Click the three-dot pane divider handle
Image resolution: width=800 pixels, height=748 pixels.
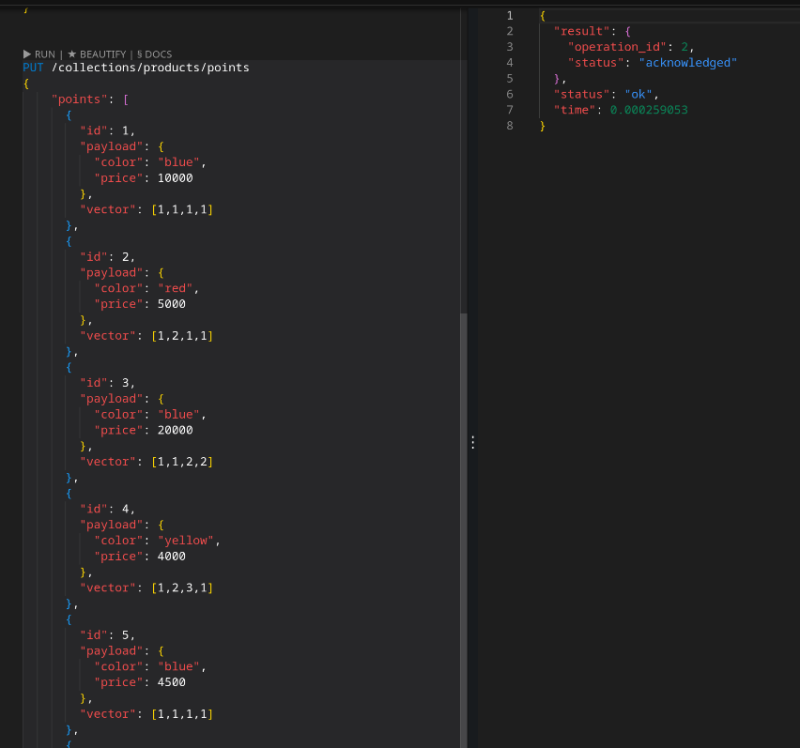472,442
